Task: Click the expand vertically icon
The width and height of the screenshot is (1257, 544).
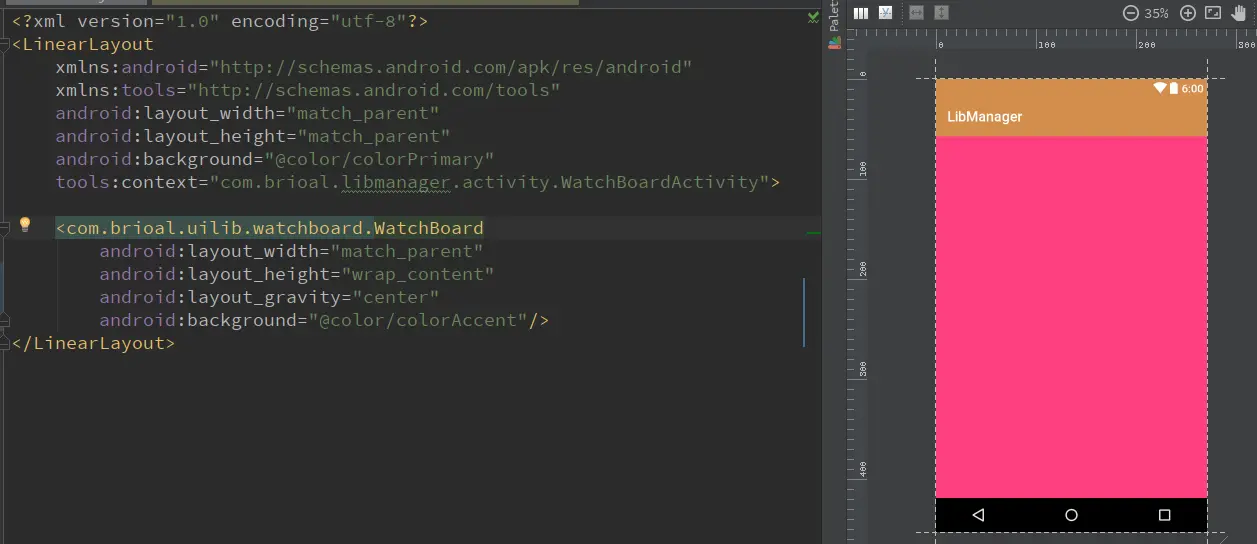Action: click(x=942, y=13)
